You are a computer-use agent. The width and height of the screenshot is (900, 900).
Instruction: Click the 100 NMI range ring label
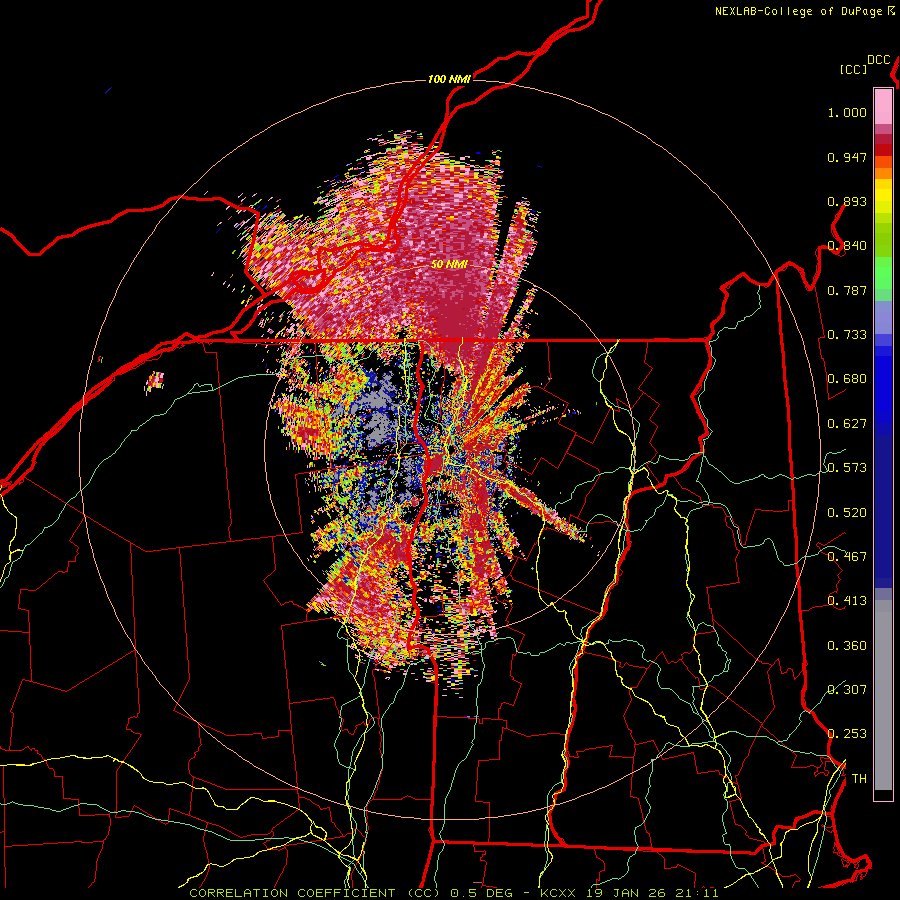(x=449, y=79)
